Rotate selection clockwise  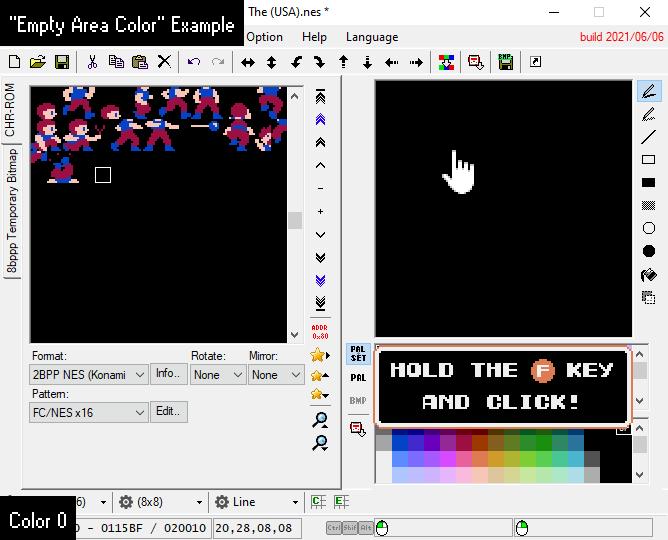coord(319,63)
